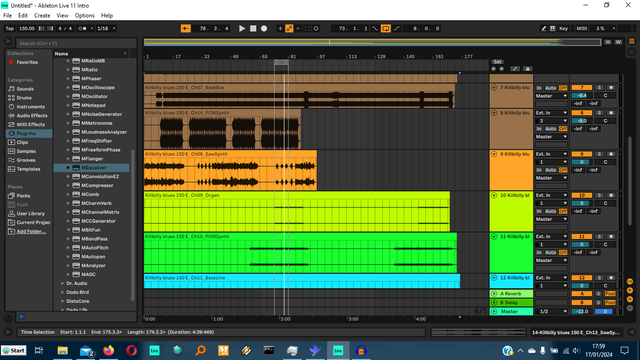Select MCompressor in plug-in list
This screenshot has height=360, width=640.
coord(97,185)
